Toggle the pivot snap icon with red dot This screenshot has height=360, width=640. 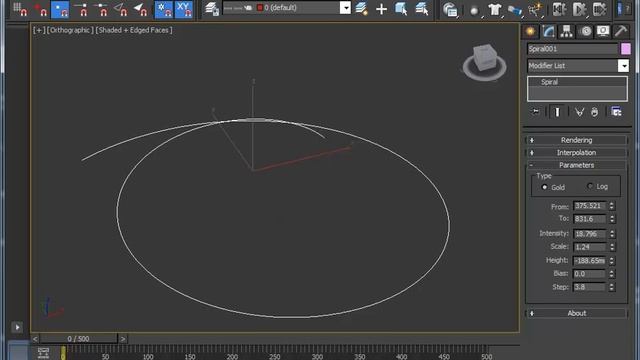(x=40, y=9)
